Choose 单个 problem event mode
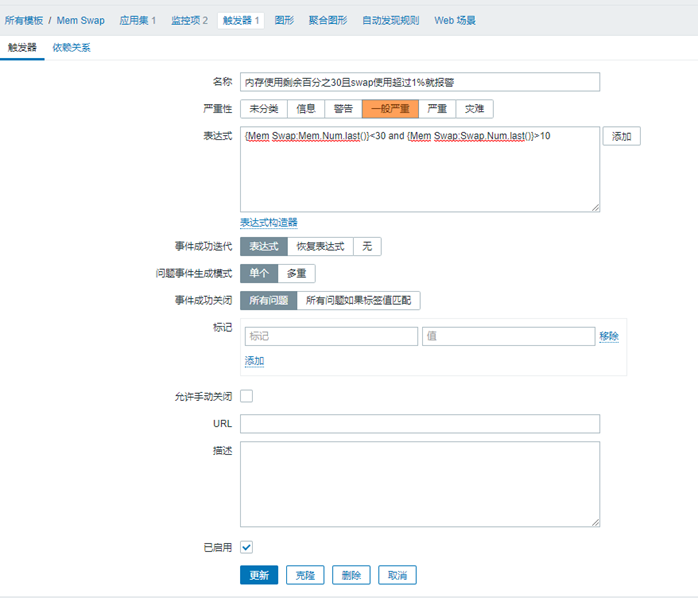The width and height of the screenshot is (698, 598). pos(259,273)
